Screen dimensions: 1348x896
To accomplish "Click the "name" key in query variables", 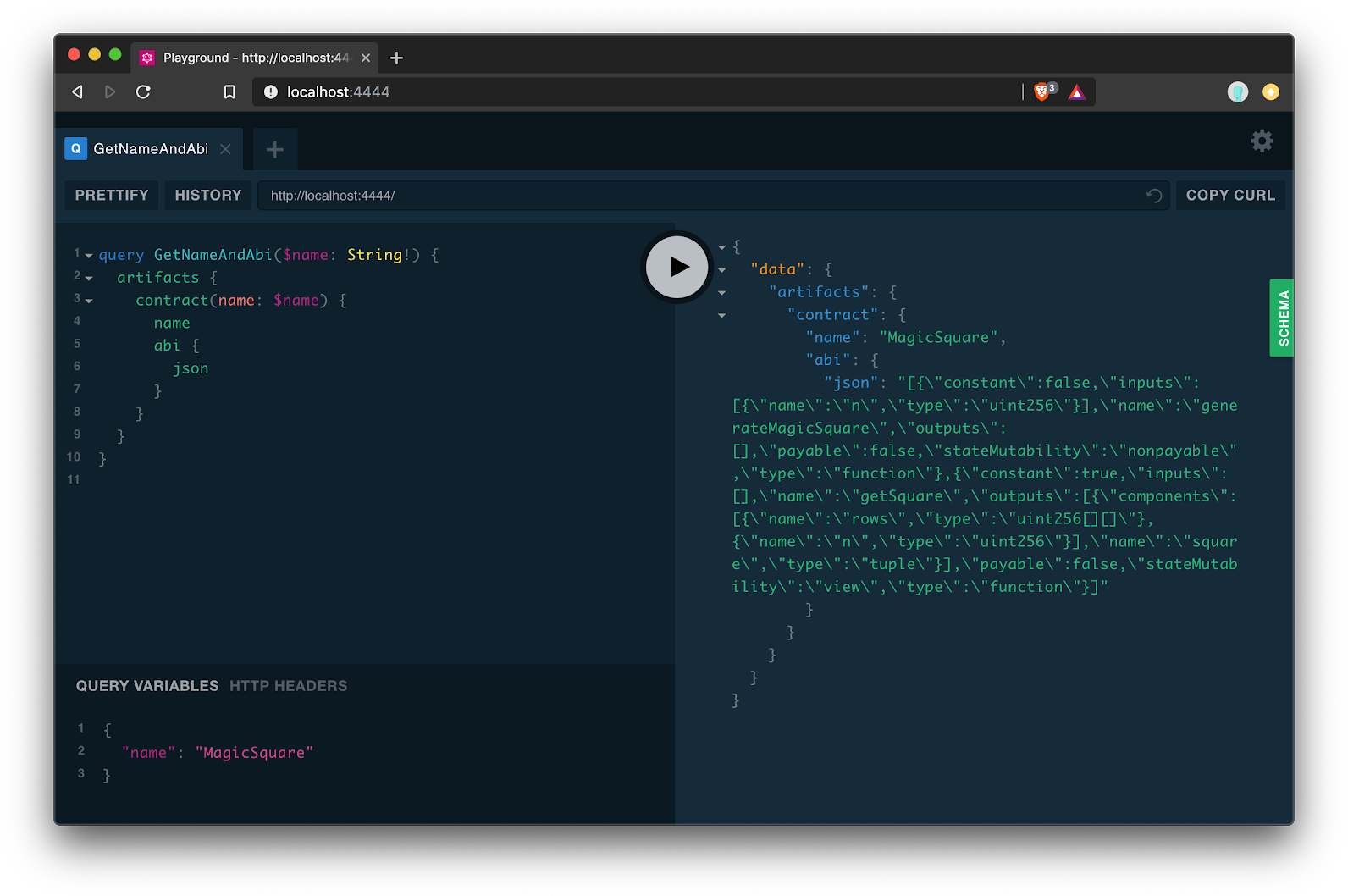I will pyautogui.click(x=149, y=753).
